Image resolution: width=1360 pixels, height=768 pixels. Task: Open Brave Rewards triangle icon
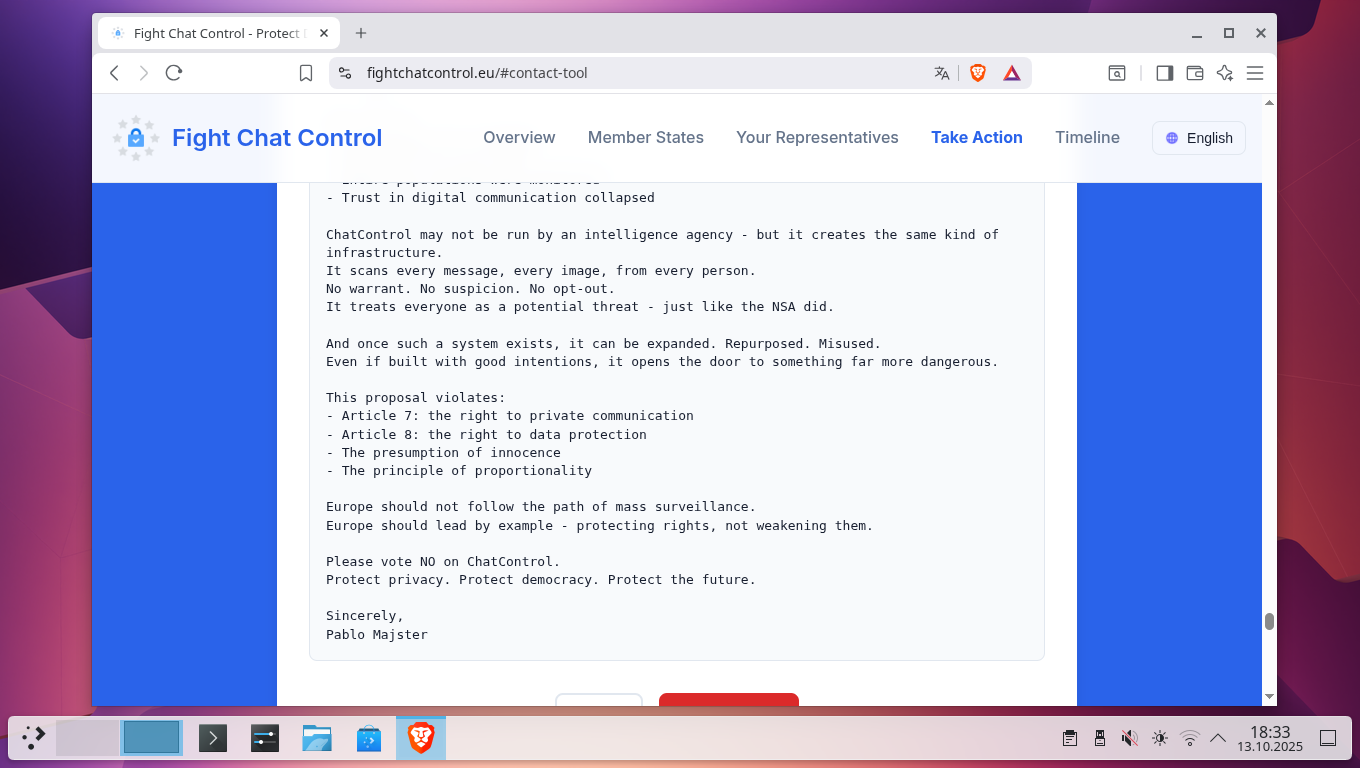[1012, 73]
